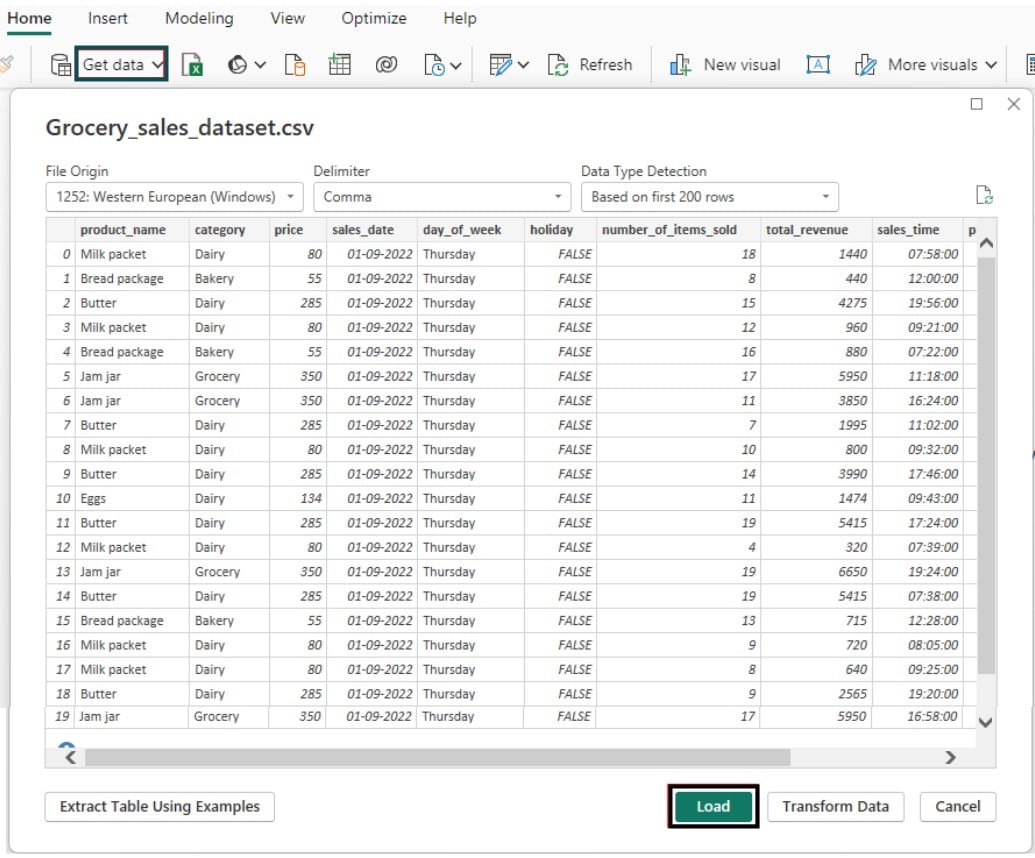Open the Optimize menu

[x=373, y=18]
